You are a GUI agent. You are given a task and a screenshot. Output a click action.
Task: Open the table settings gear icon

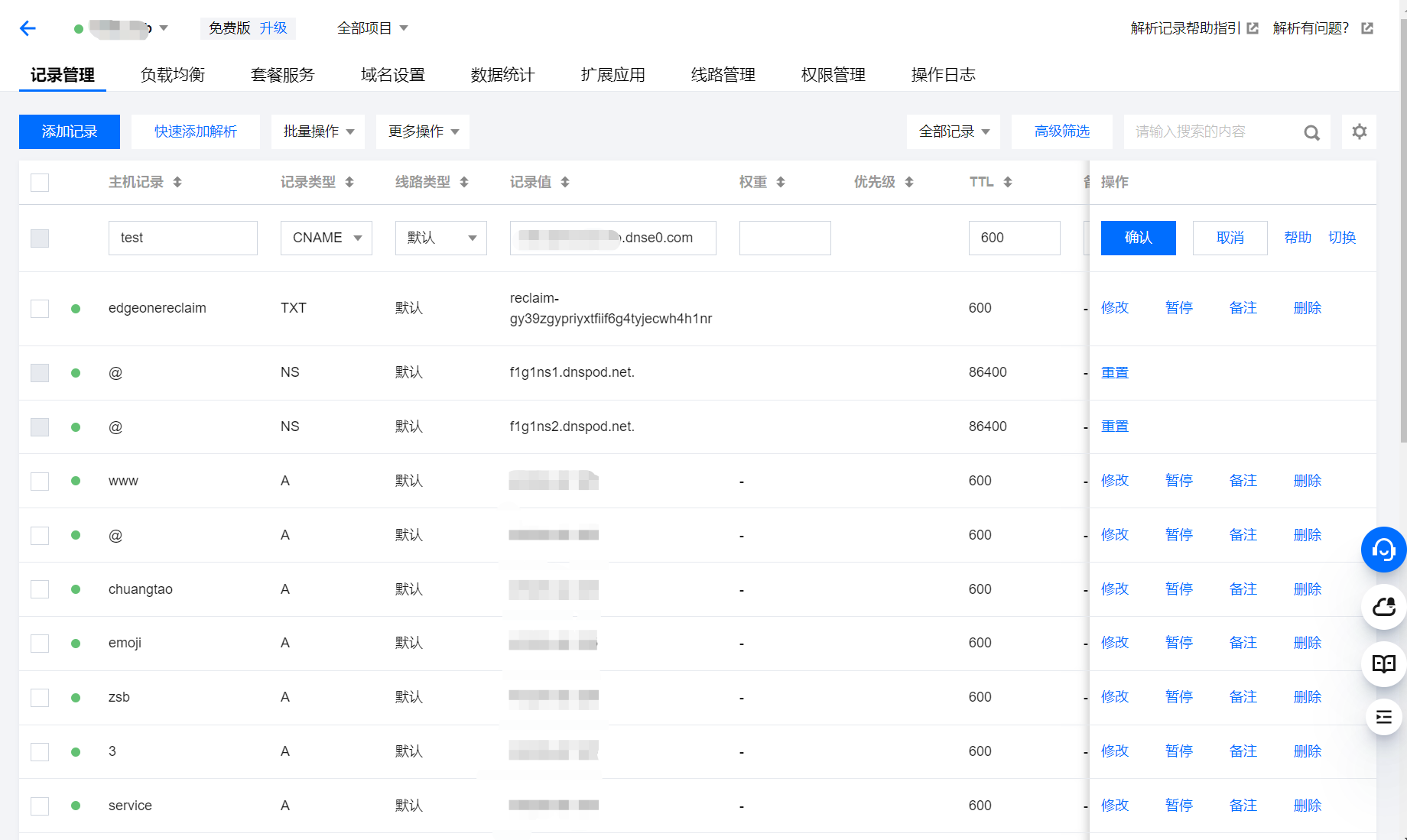[x=1359, y=131]
